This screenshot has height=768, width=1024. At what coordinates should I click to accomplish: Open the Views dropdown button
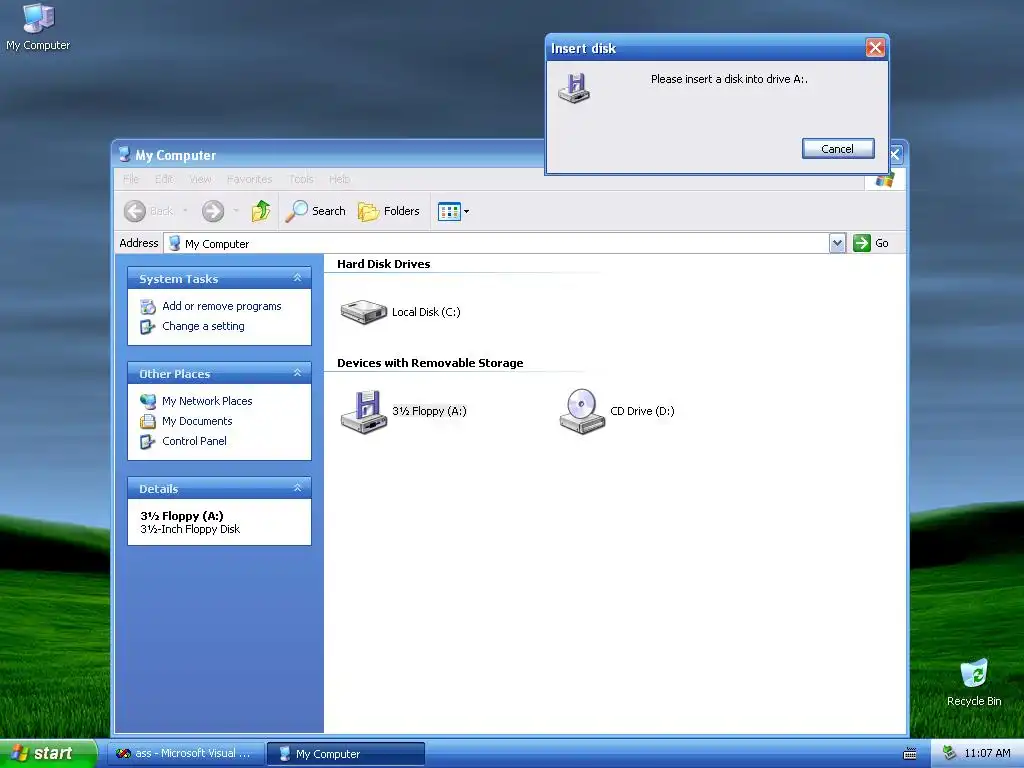click(x=453, y=212)
